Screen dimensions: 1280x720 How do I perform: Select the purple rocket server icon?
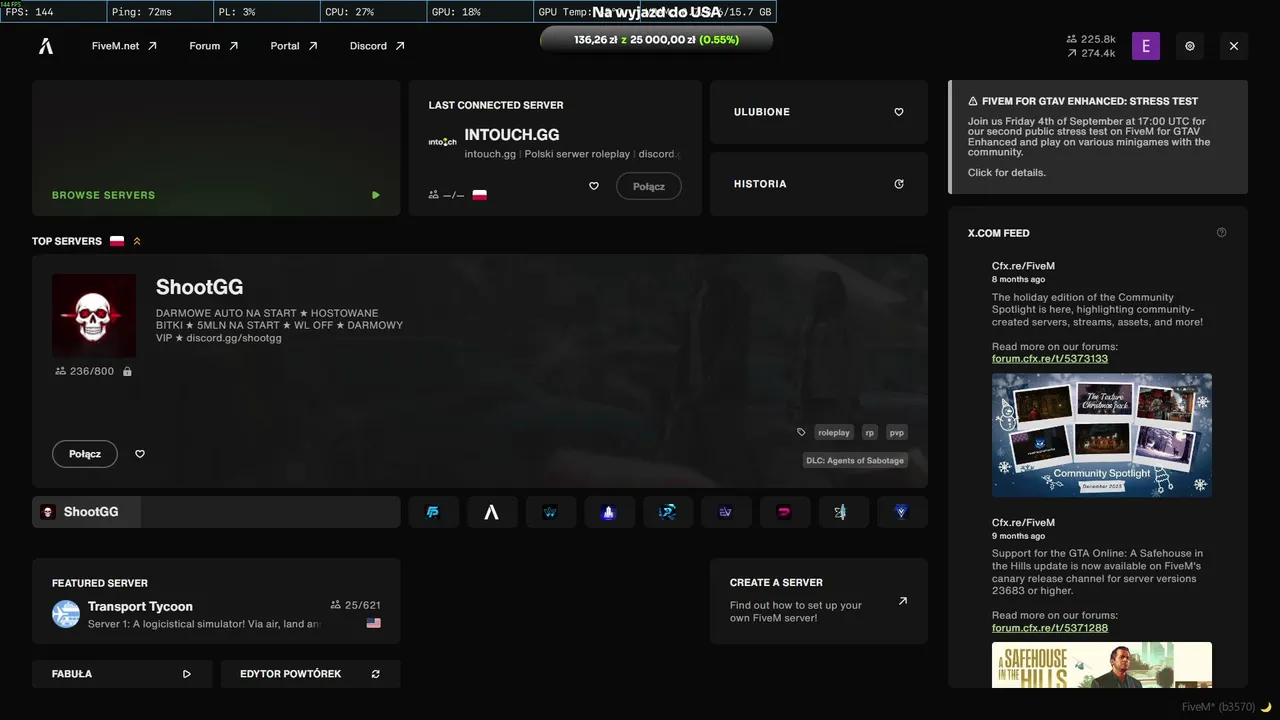[609, 512]
